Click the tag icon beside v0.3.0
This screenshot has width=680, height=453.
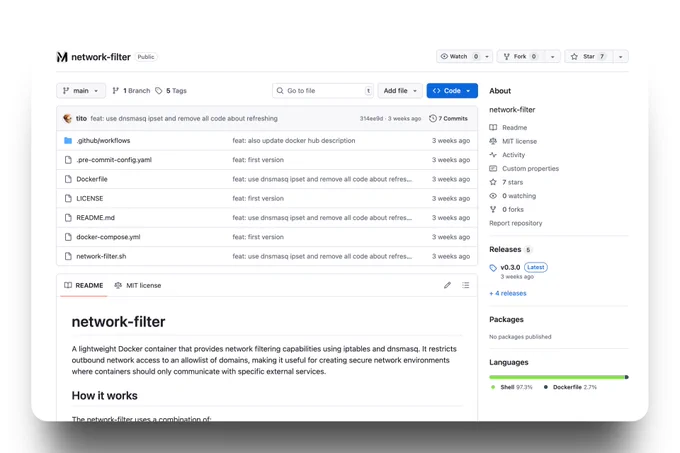tap(493, 268)
